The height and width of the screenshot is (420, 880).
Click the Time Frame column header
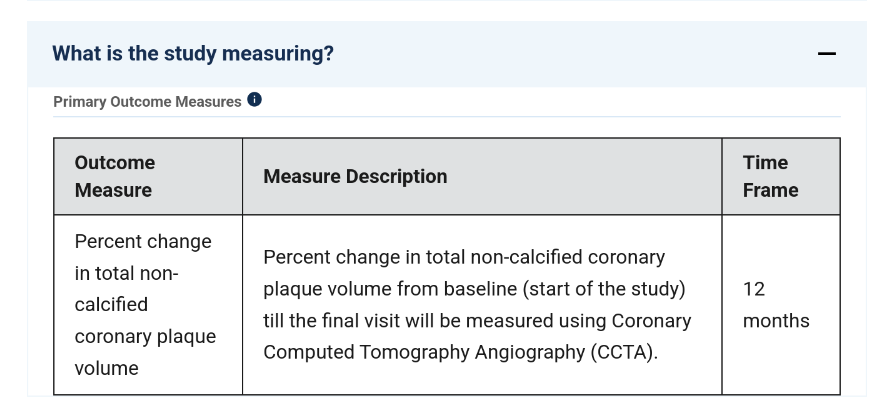coord(770,176)
